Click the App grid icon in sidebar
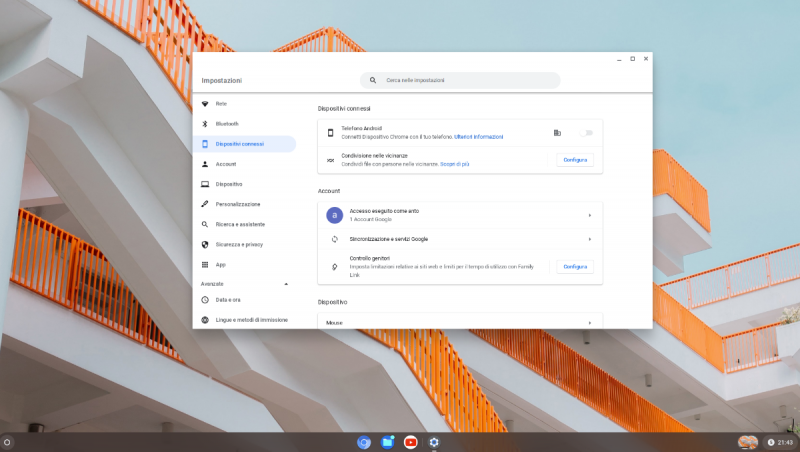Viewport: 800px width, 452px height. tap(205, 265)
